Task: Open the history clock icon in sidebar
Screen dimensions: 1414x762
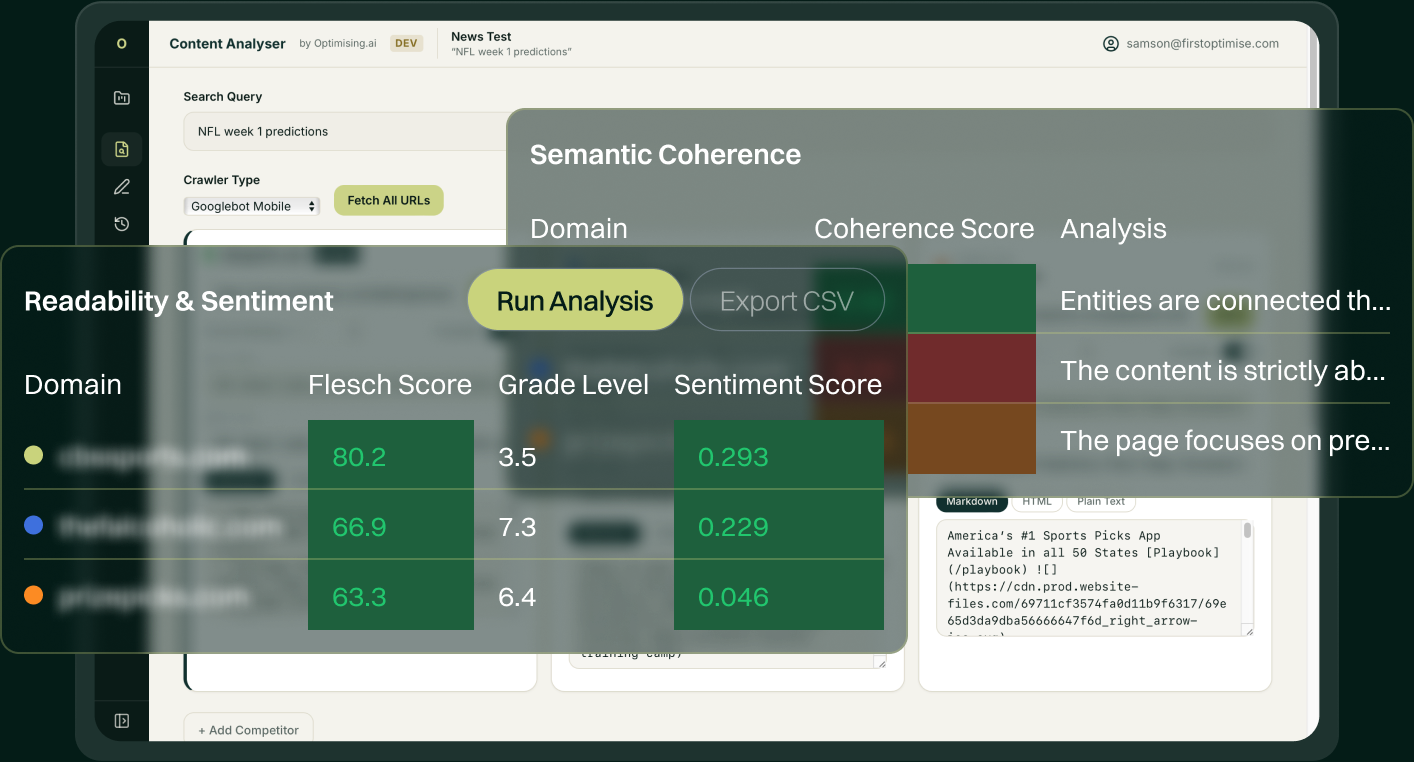Action: click(x=122, y=224)
